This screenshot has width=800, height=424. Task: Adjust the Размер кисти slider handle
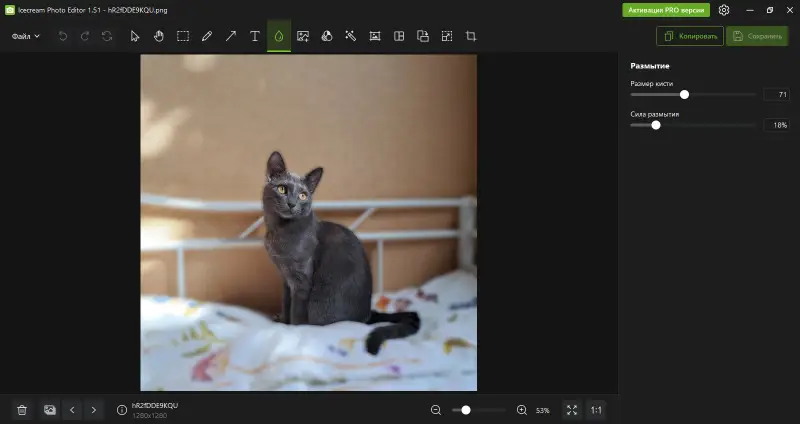(x=685, y=94)
